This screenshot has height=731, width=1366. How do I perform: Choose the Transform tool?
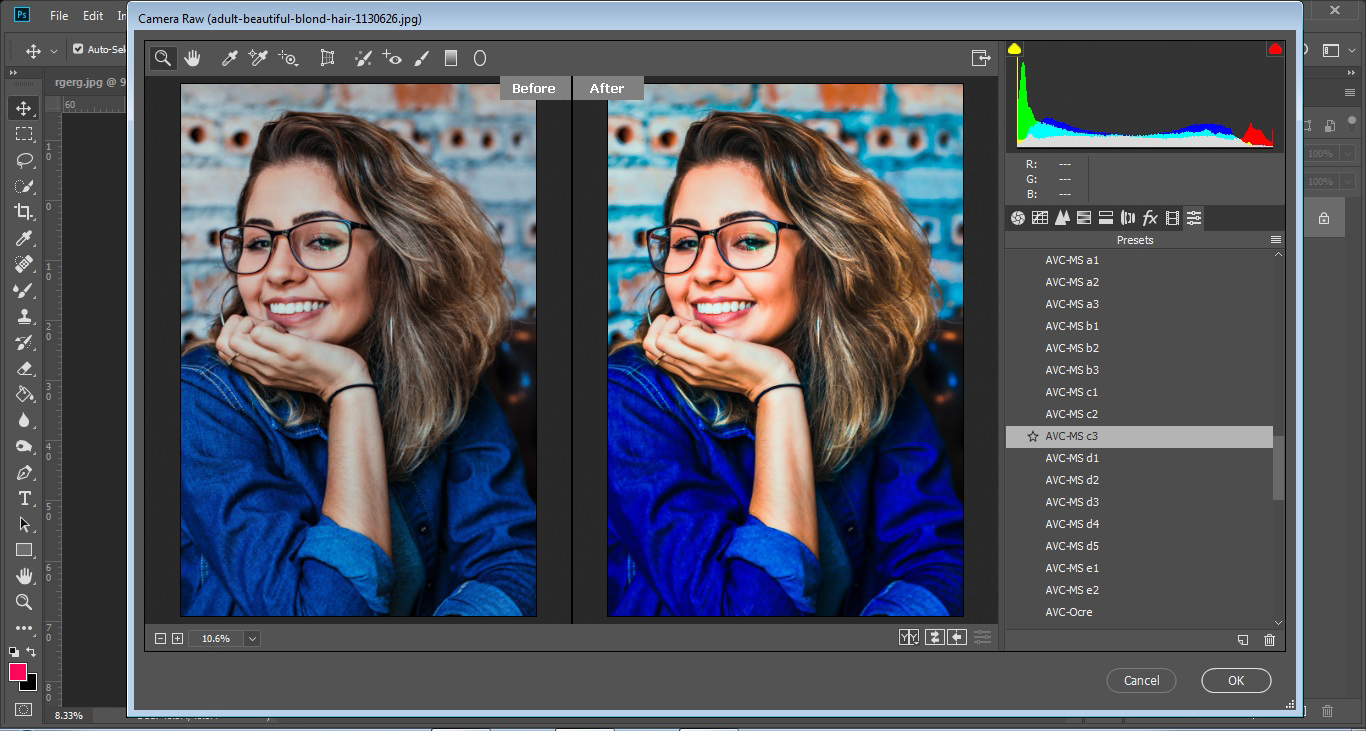tap(327, 59)
